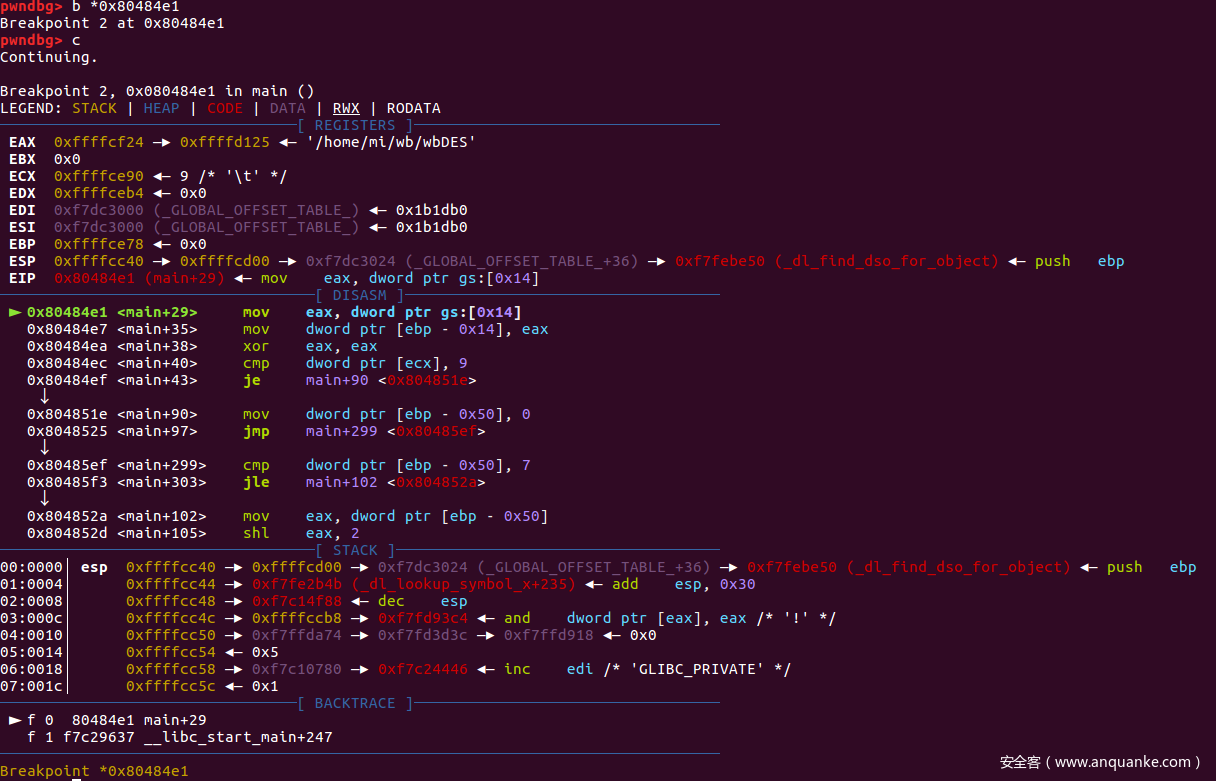Click the green current-instruction arrow at main+29

(15, 312)
